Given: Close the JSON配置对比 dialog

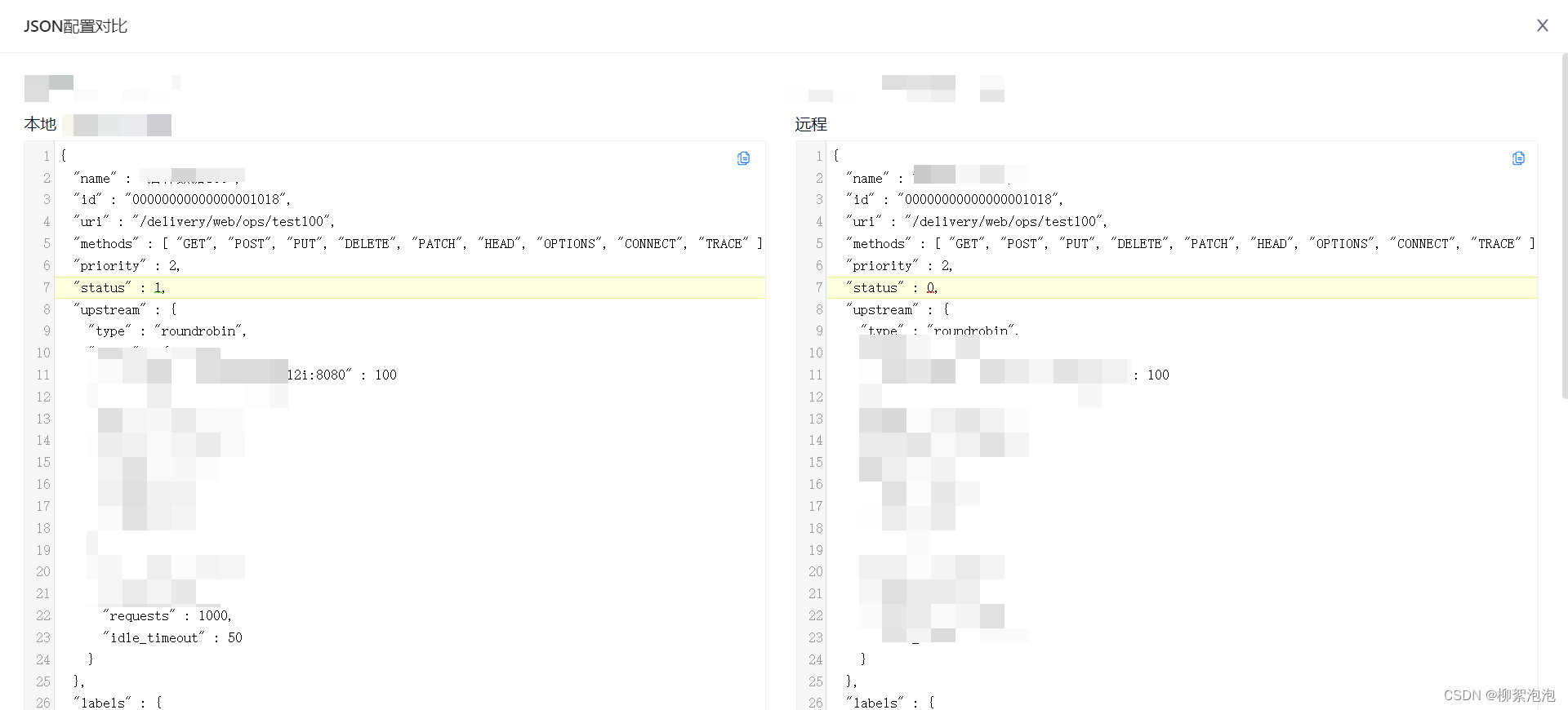Looking at the screenshot, I should click(x=1542, y=25).
